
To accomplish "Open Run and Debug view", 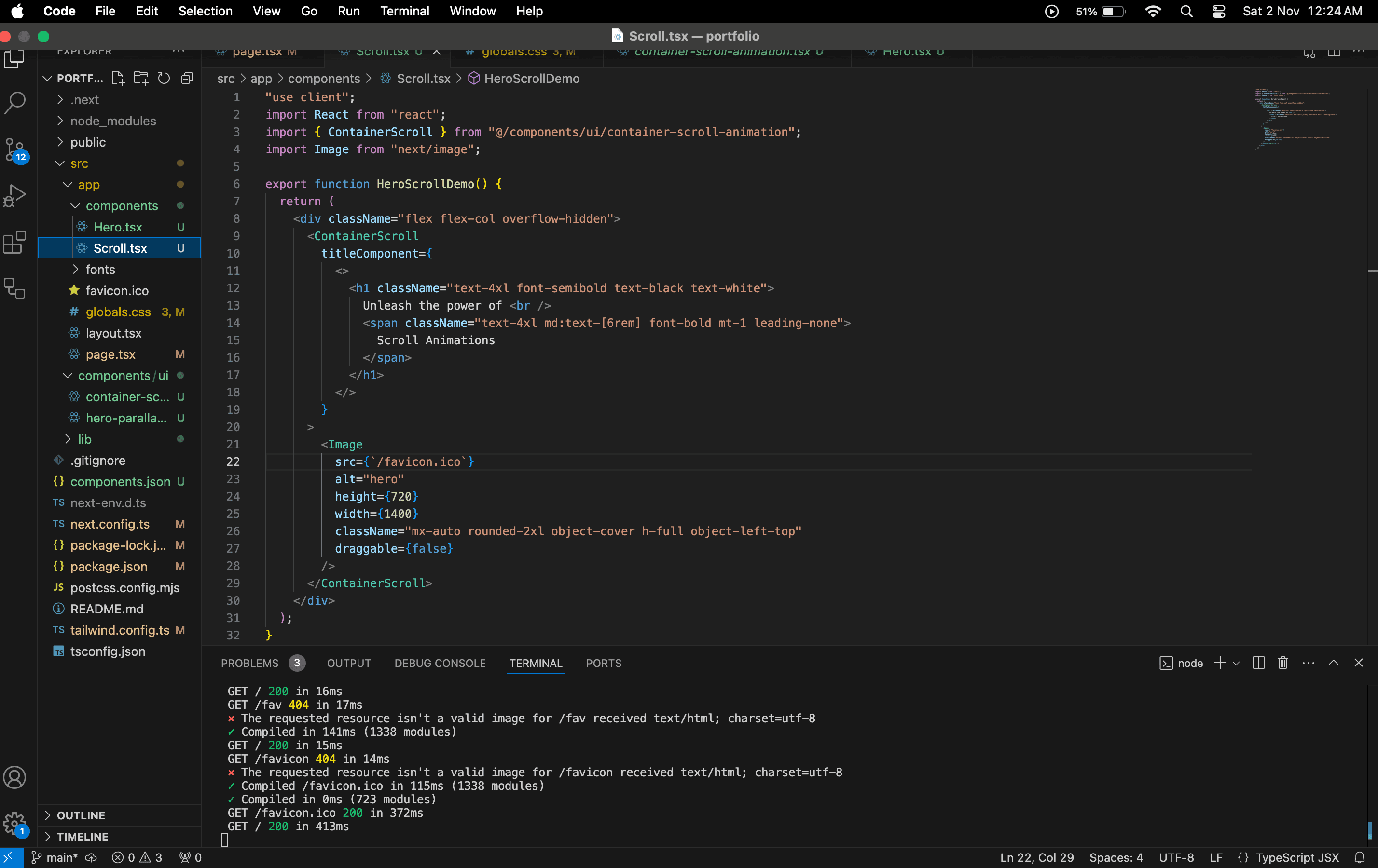I will click(x=15, y=196).
